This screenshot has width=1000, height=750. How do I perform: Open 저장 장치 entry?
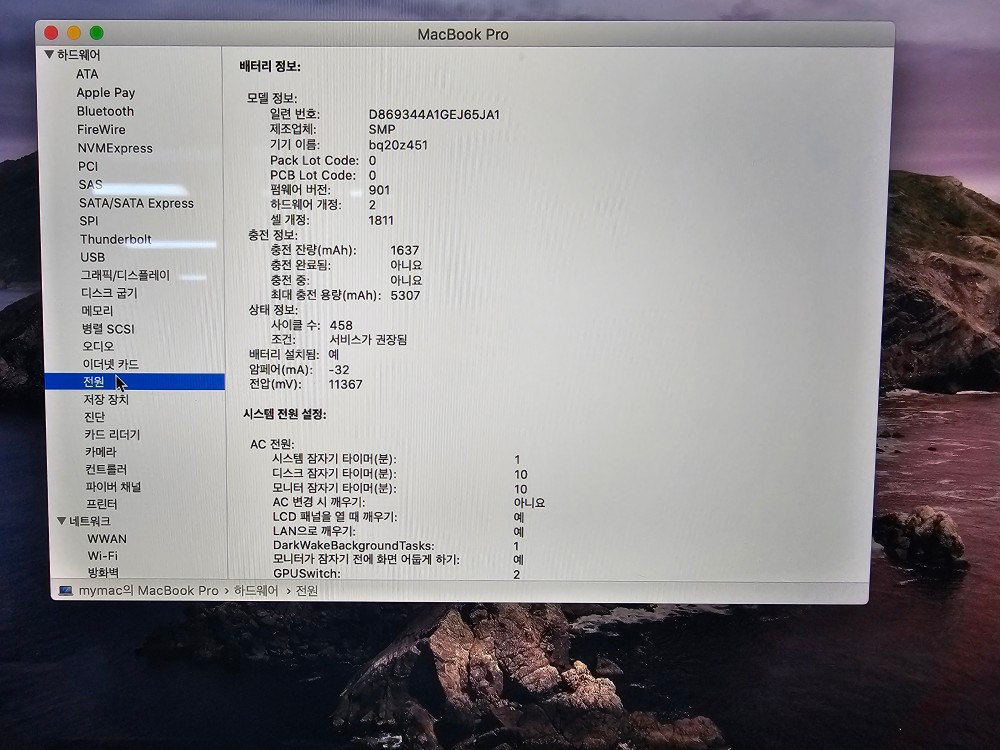click(107, 399)
